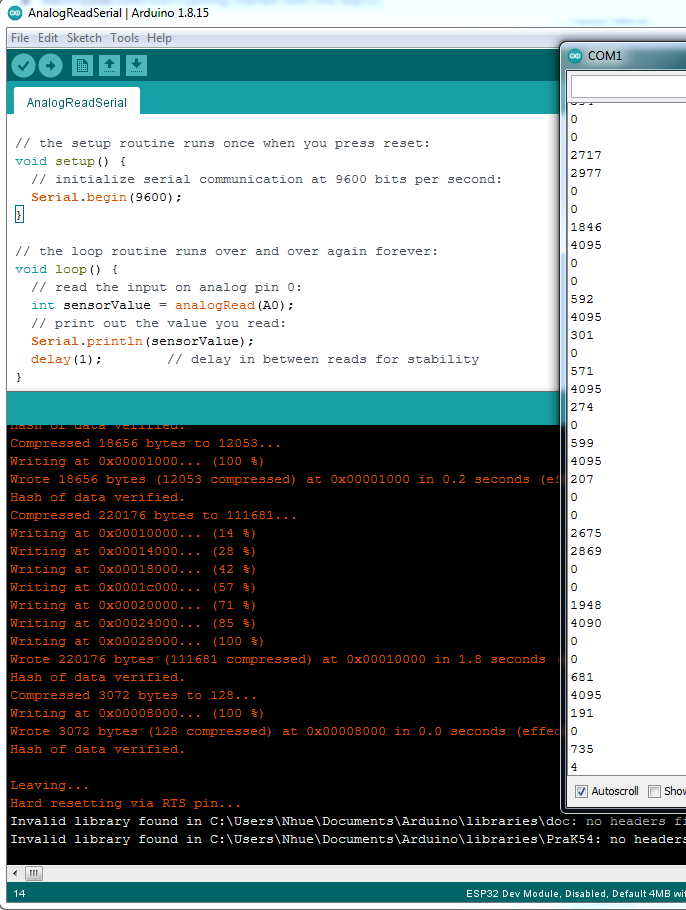
Task: Click the Verify checkmark button
Action: 24,66
